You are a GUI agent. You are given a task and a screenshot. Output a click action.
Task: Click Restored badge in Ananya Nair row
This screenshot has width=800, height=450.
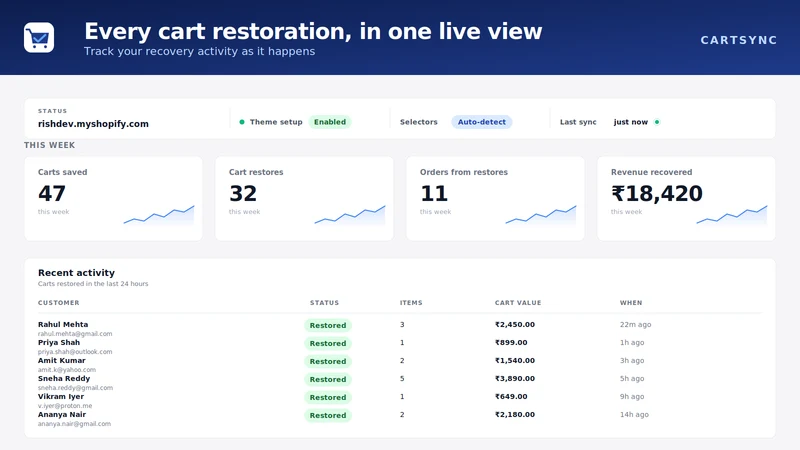click(x=328, y=415)
